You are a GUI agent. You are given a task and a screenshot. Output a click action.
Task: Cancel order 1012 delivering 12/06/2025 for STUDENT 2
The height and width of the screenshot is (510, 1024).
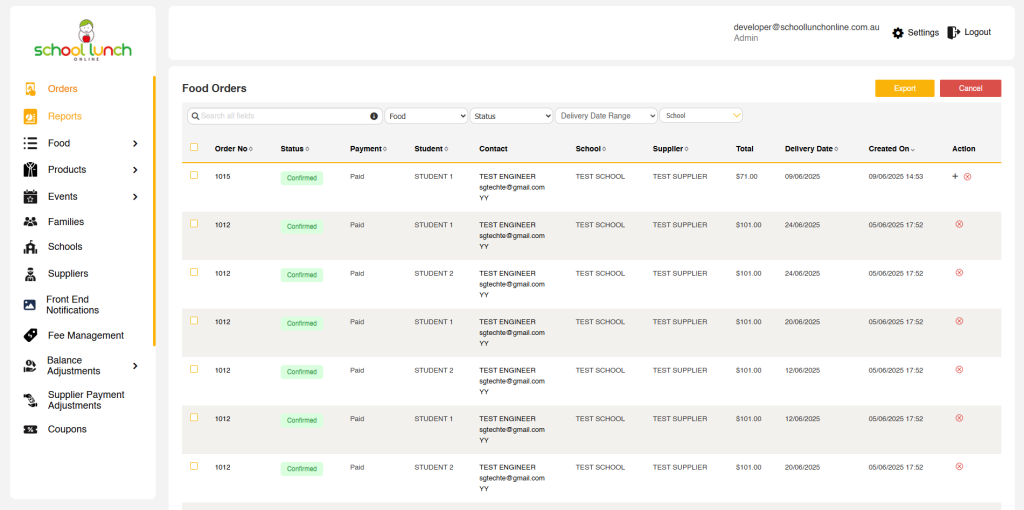959,369
